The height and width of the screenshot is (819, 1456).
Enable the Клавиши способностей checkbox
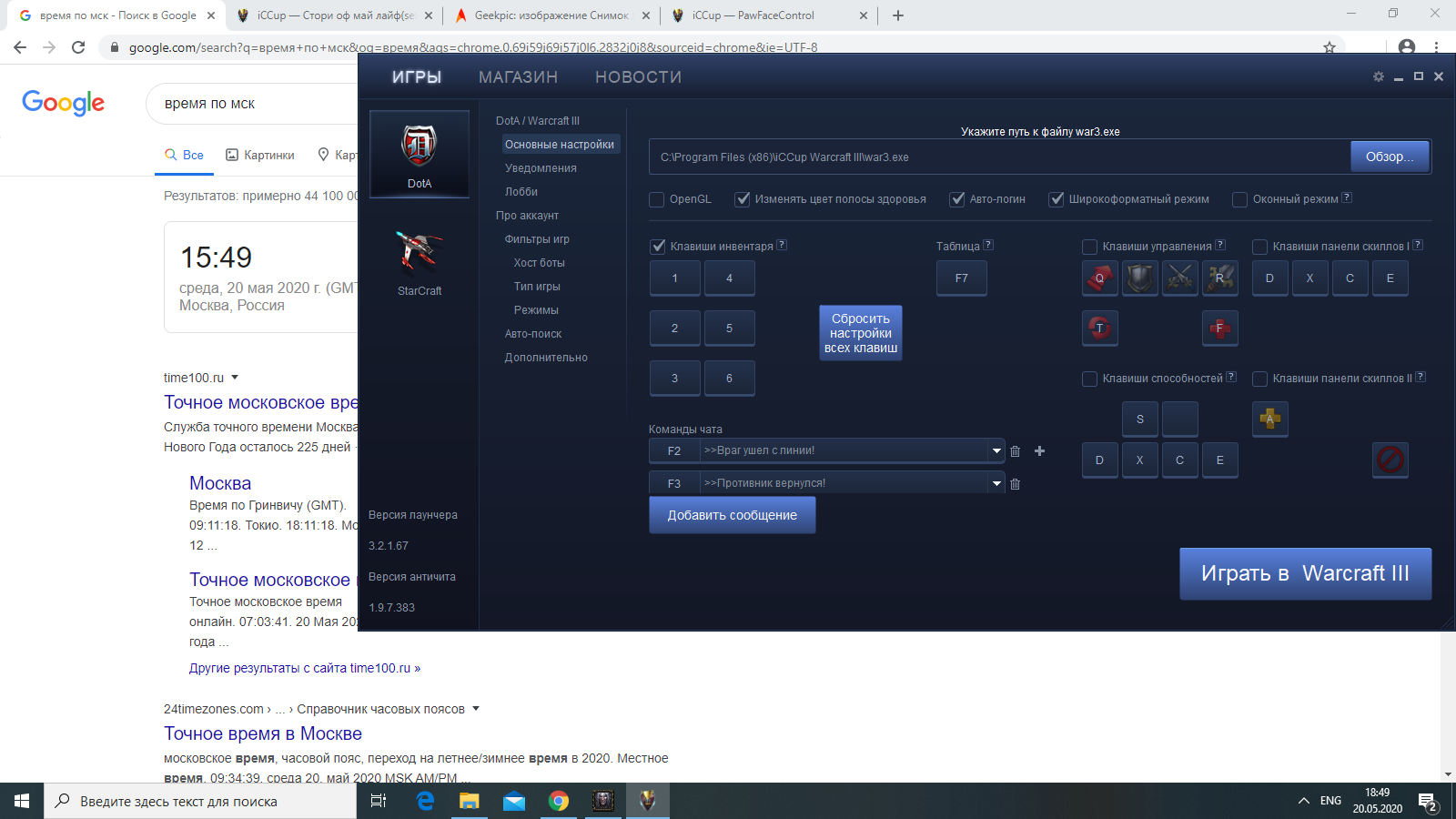click(1089, 379)
